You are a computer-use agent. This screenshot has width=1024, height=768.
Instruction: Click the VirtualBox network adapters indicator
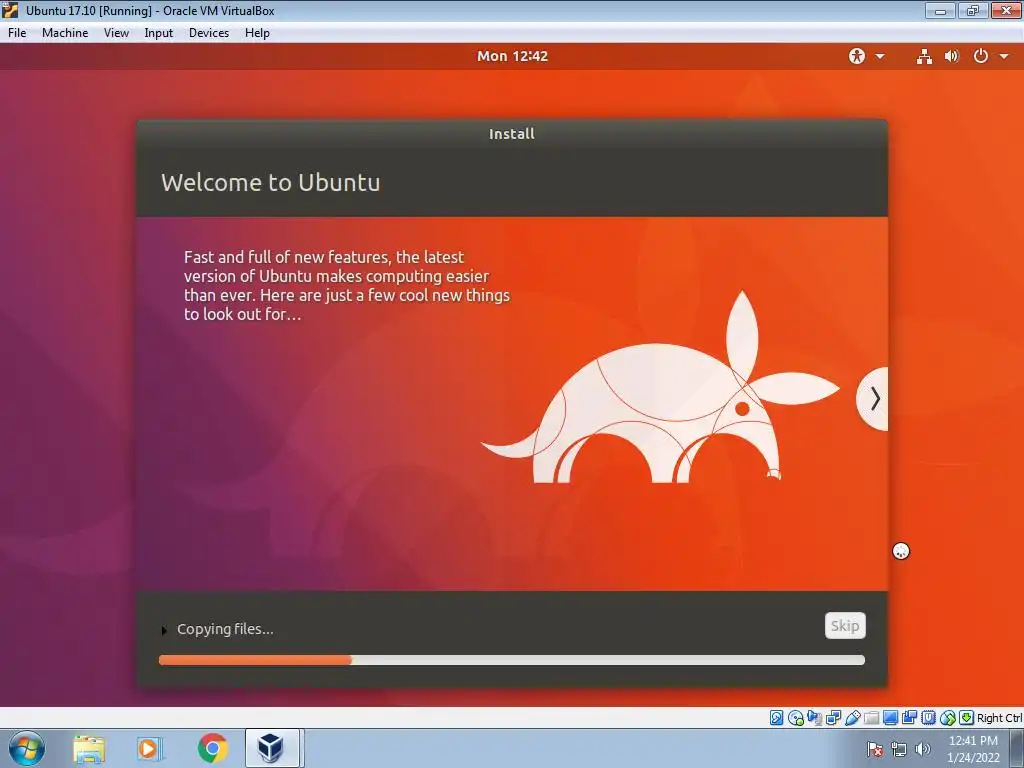(833, 718)
